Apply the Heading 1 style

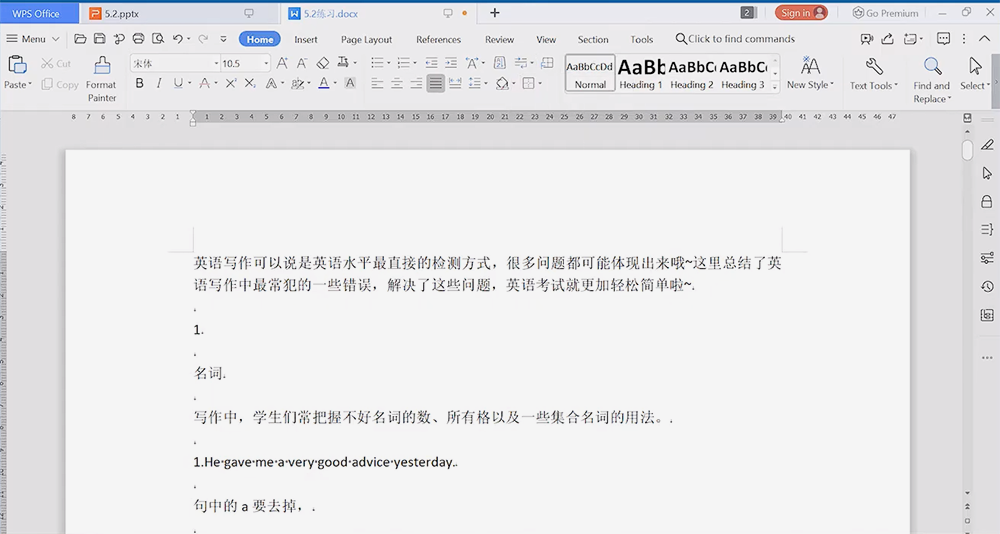(x=641, y=73)
